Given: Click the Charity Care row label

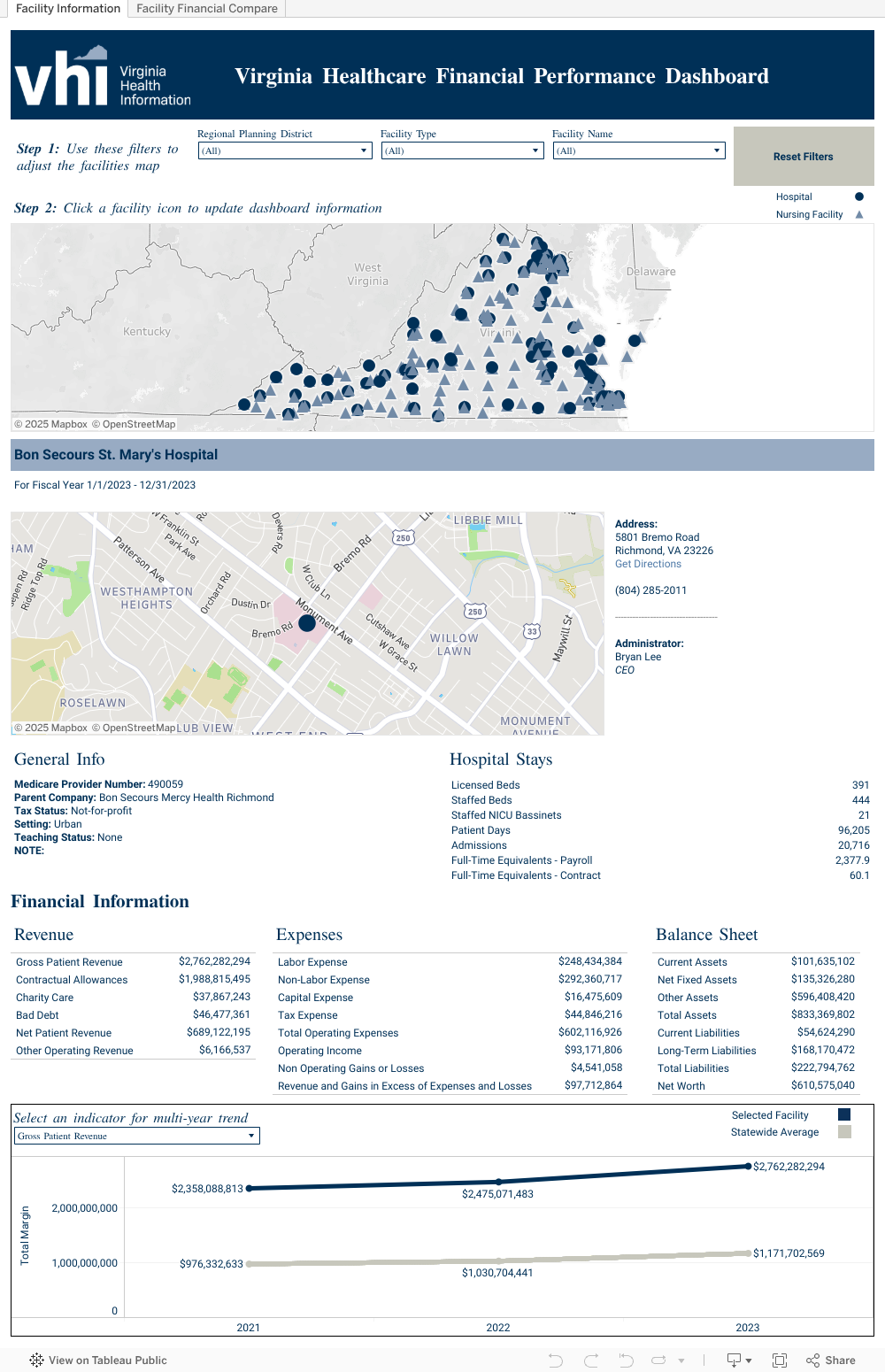Looking at the screenshot, I should point(44,998).
